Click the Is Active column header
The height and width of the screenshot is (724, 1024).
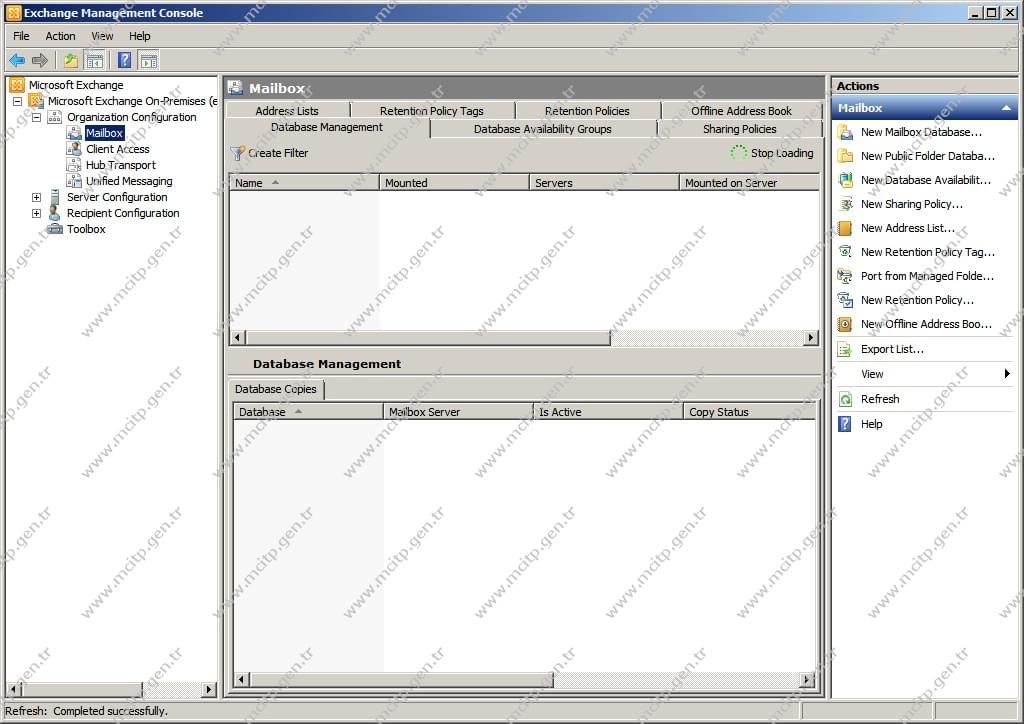tap(609, 412)
